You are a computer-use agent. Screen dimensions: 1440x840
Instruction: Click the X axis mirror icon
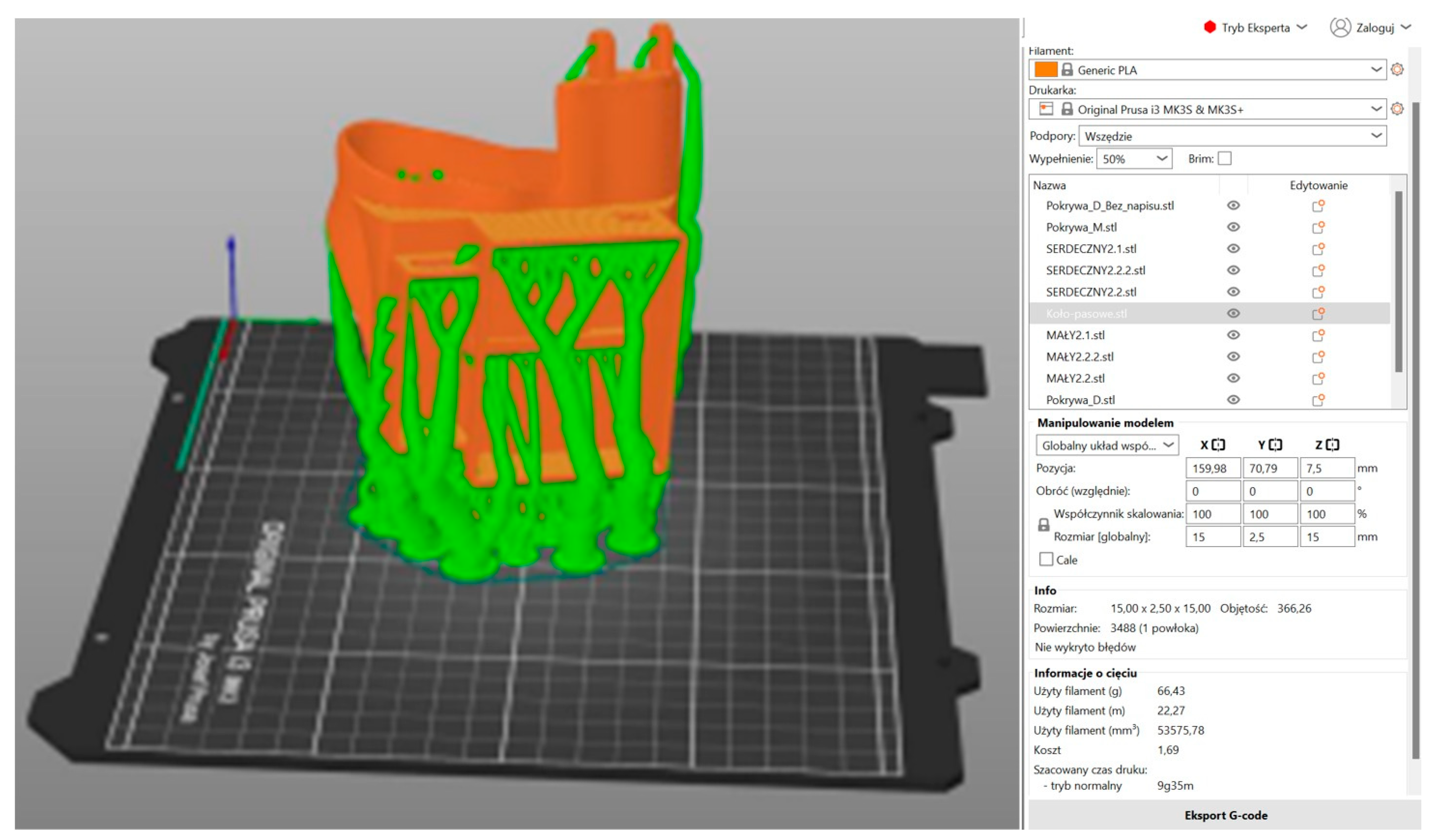[x=1218, y=444]
